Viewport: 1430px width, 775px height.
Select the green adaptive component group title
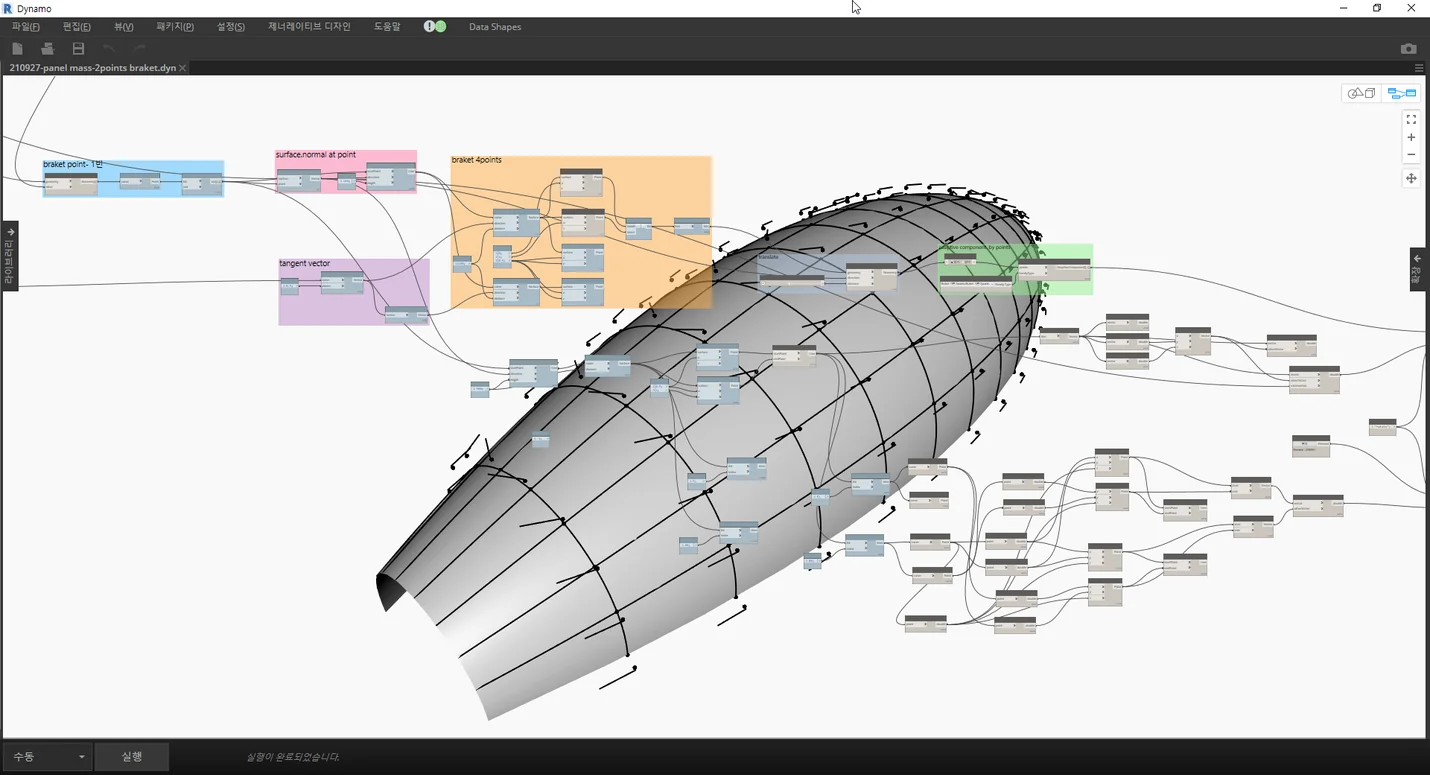976,247
